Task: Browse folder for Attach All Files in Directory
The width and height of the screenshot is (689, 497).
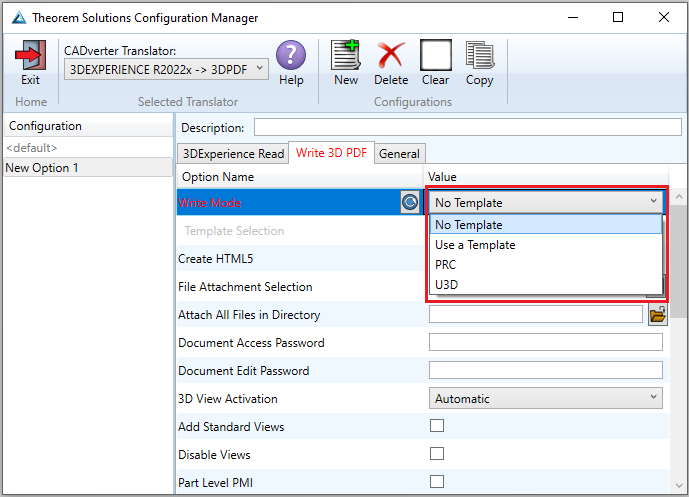Action: pos(657,315)
